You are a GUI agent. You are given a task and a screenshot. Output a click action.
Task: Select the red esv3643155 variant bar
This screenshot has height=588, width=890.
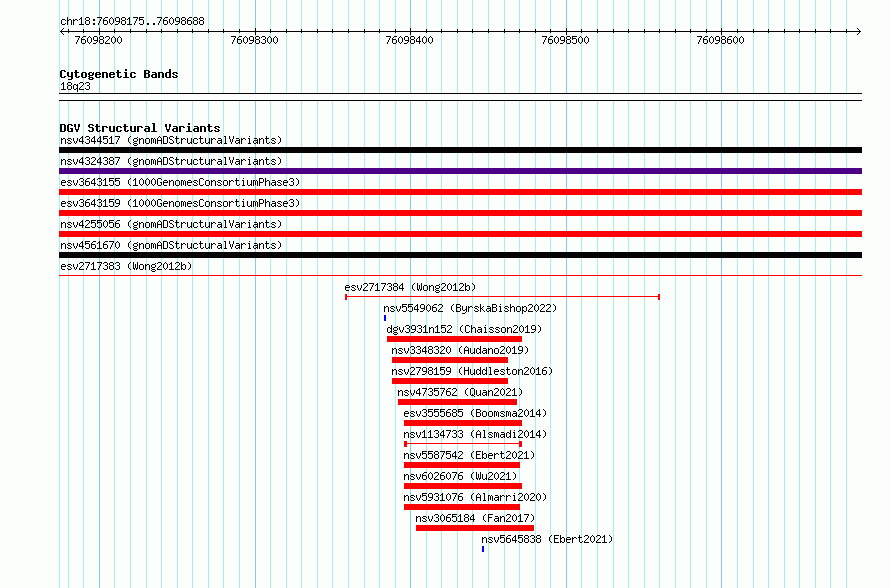click(460, 192)
